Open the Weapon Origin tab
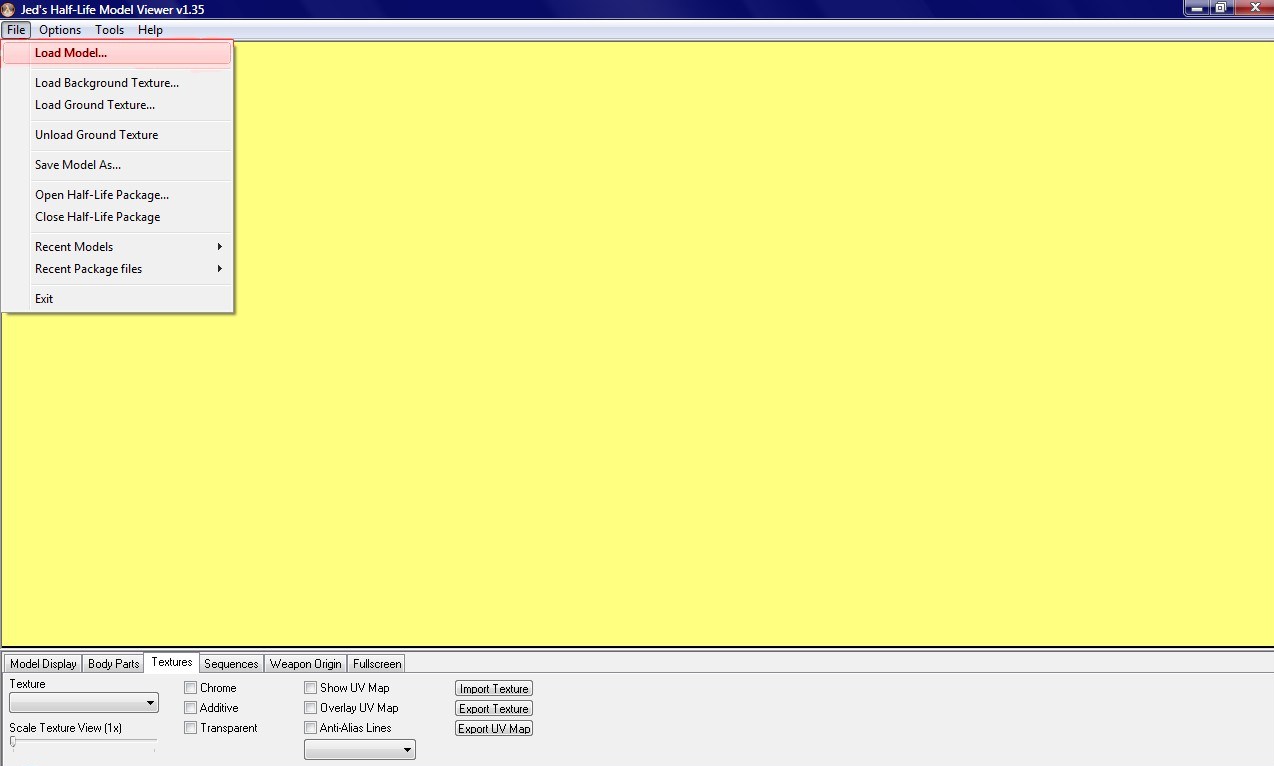The width and height of the screenshot is (1274, 766). 306,664
